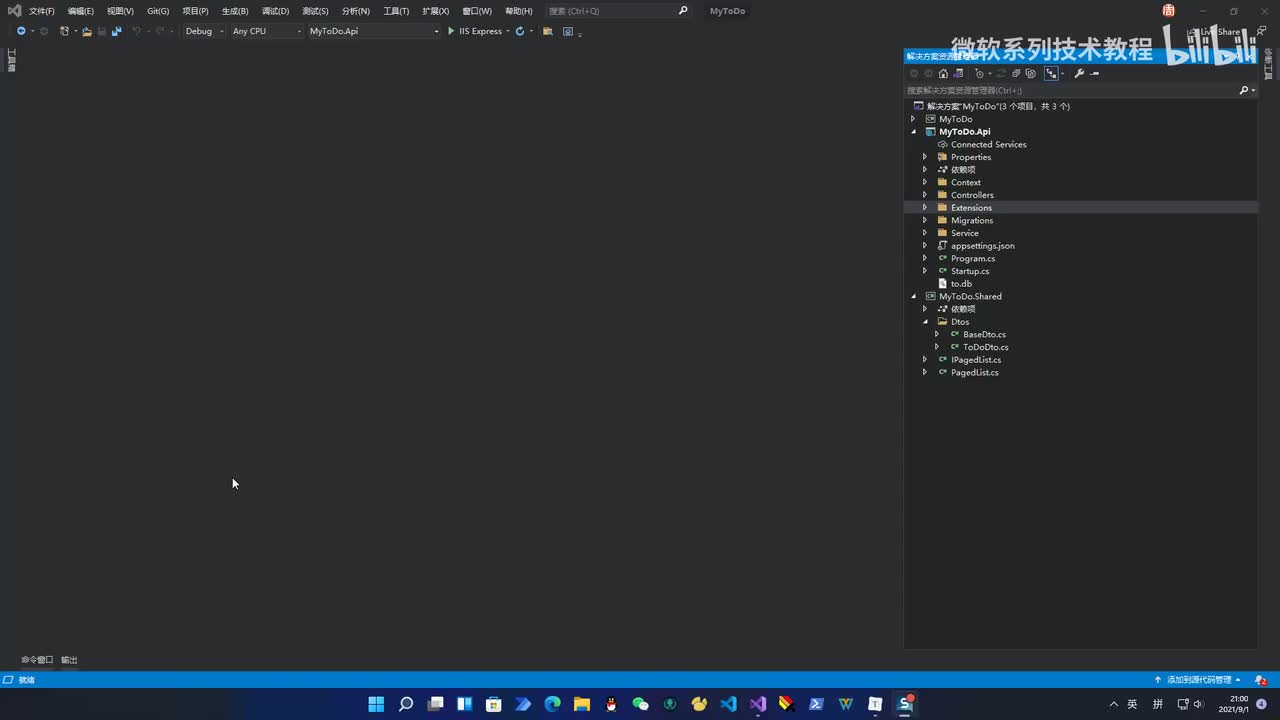Click the show all files icon
This screenshot has height=720, width=1280.
point(1030,73)
